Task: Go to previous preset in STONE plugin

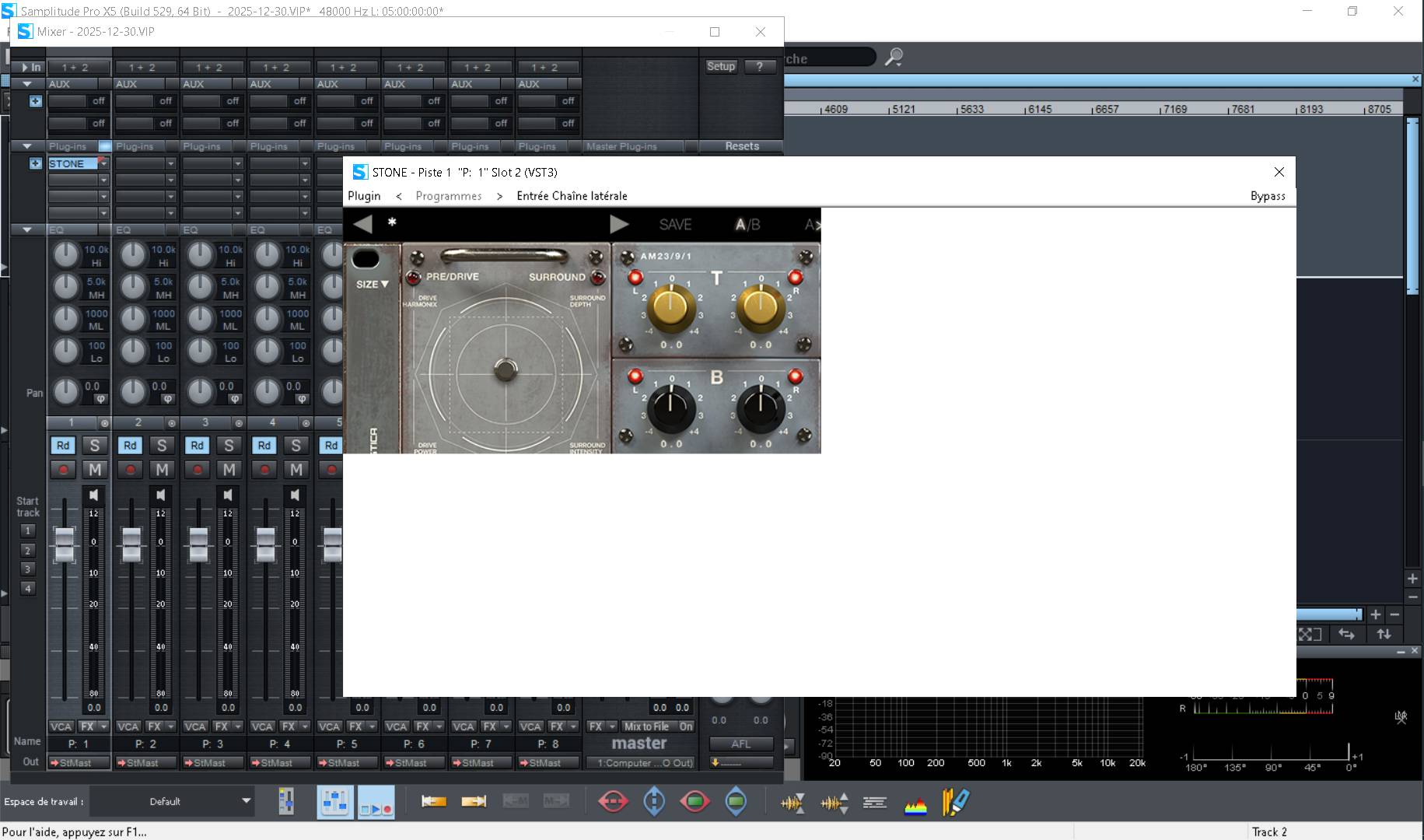Action: tap(362, 225)
